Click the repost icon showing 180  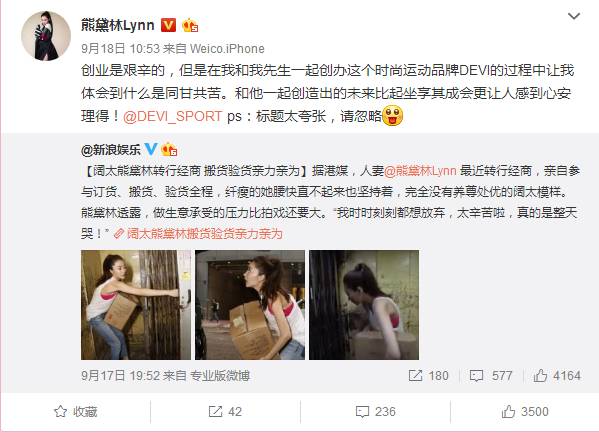(x=428, y=376)
